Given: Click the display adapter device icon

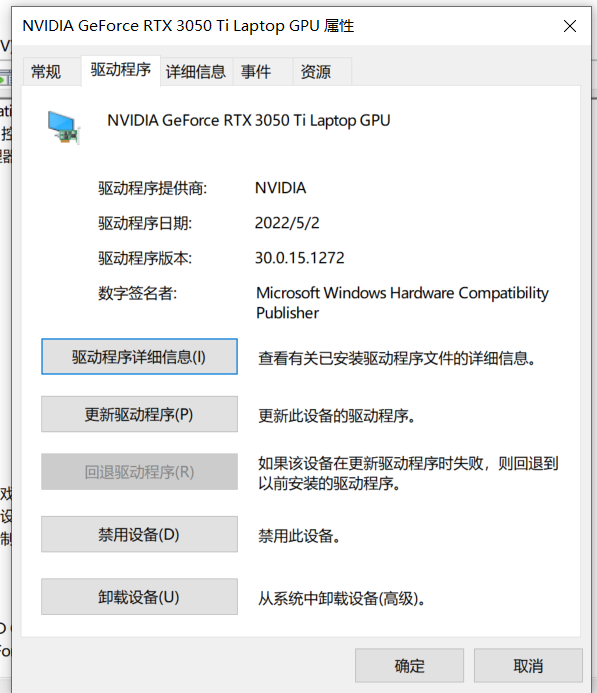Looking at the screenshot, I should 64,127.
